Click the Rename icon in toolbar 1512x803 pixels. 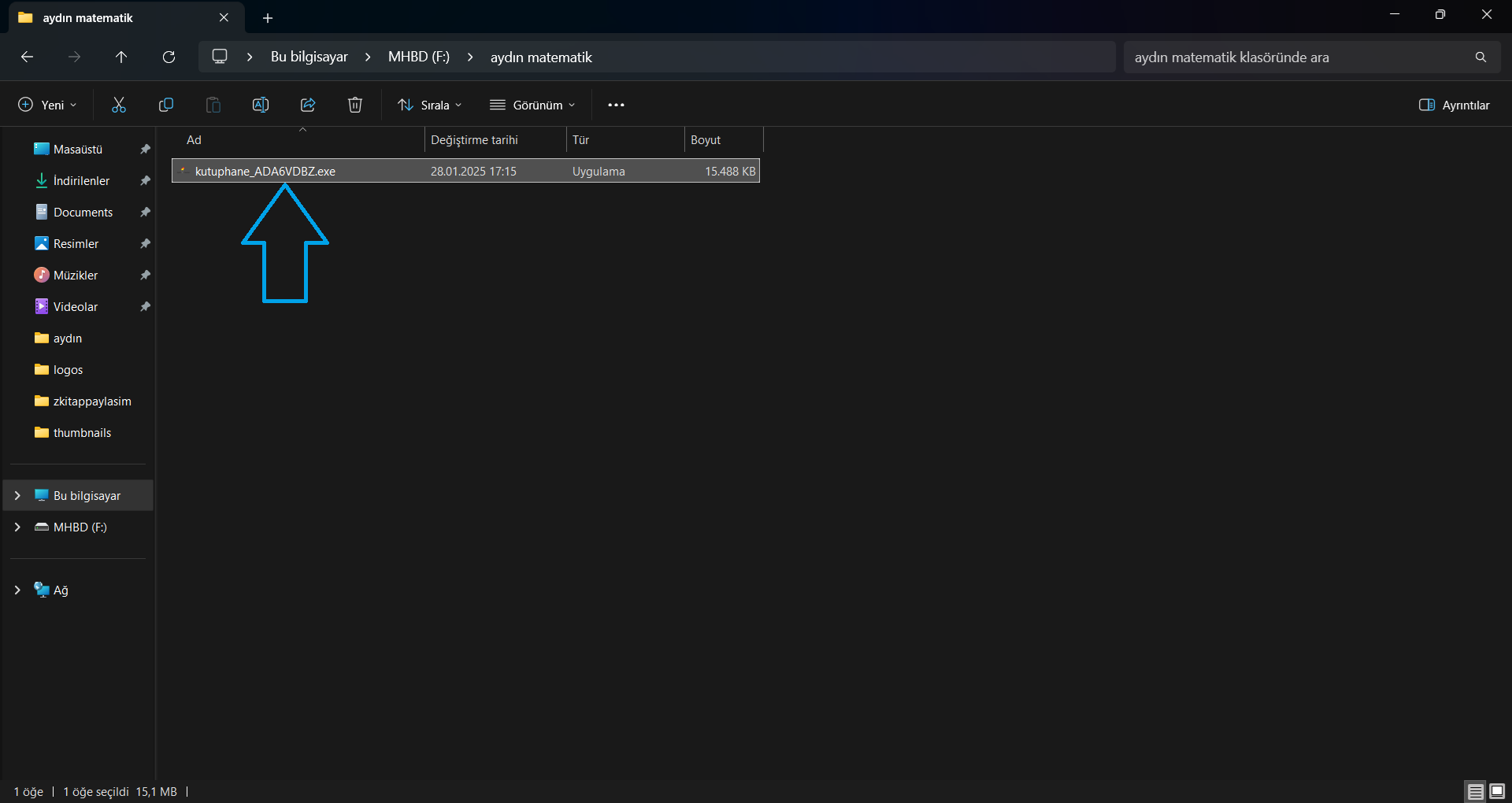tap(261, 105)
